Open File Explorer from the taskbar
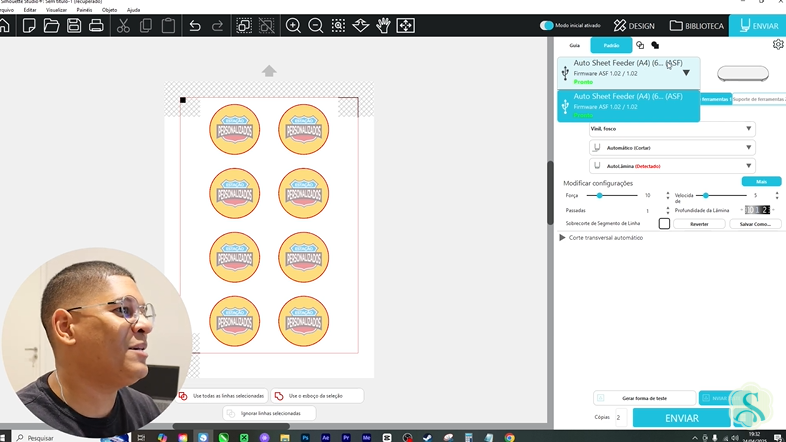 pos(285,437)
